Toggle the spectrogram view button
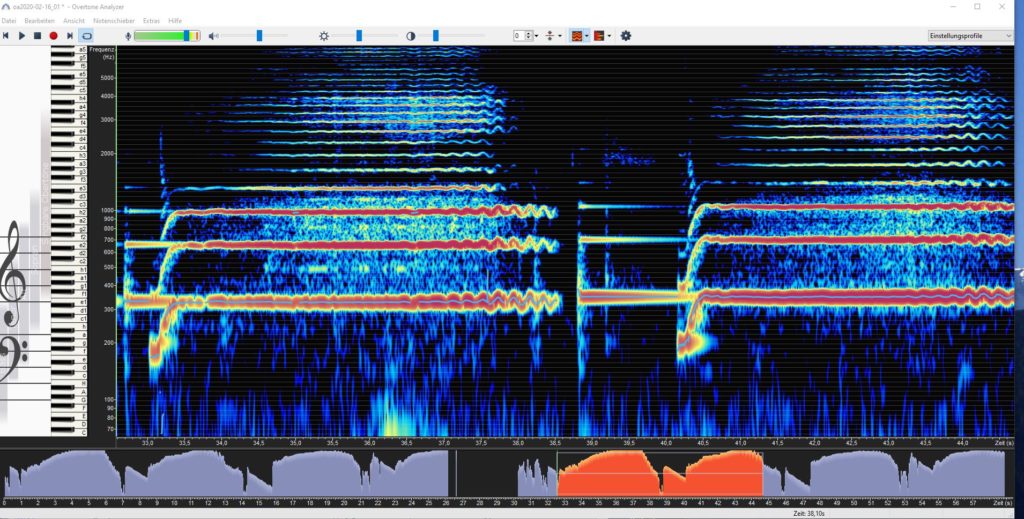Image resolution: width=1024 pixels, height=519 pixels. [576, 36]
